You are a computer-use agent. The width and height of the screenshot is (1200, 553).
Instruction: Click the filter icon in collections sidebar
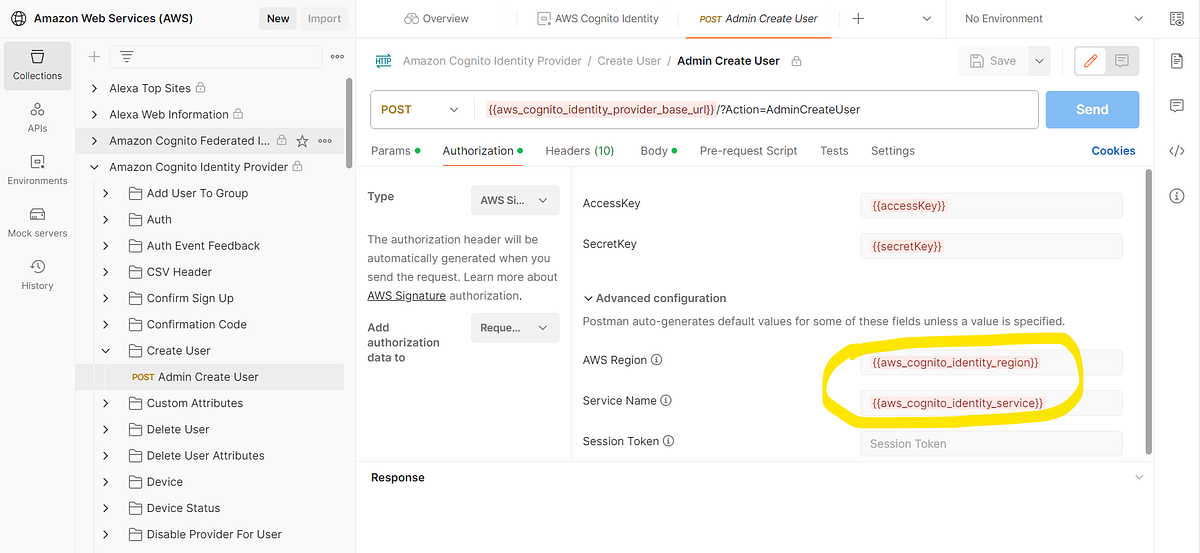click(127, 57)
